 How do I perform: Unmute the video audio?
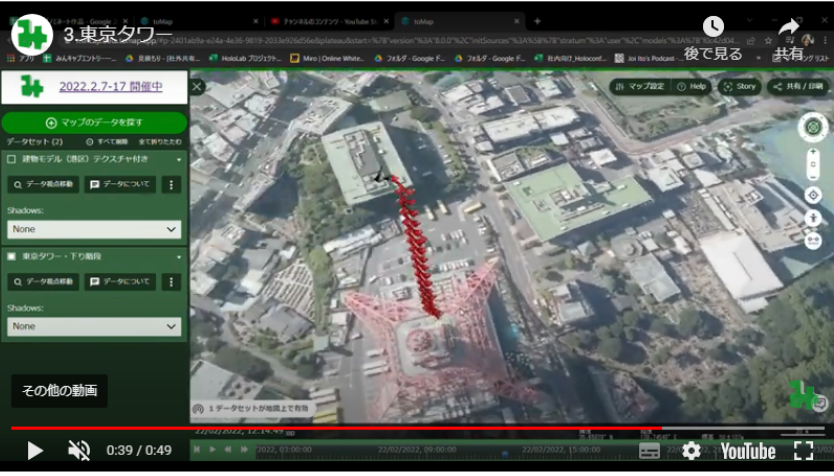pyautogui.click(x=79, y=450)
